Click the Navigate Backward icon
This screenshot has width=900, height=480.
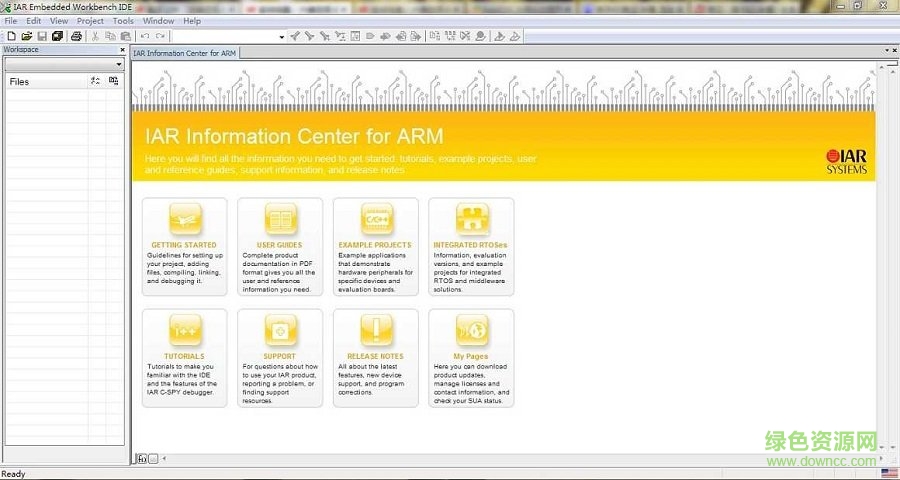pos(401,36)
